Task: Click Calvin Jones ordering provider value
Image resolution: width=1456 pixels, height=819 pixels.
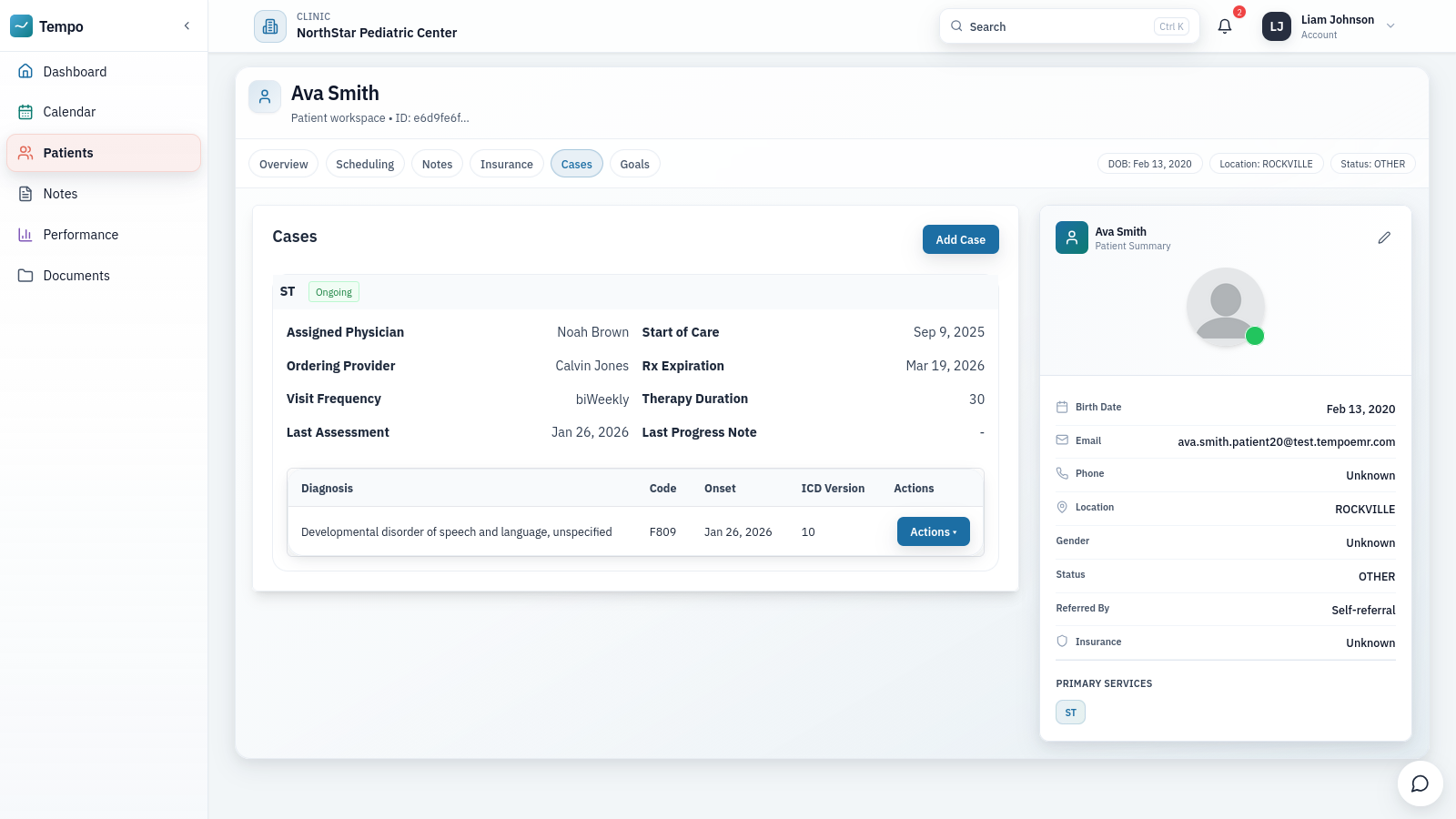Action: pyautogui.click(x=591, y=366)
